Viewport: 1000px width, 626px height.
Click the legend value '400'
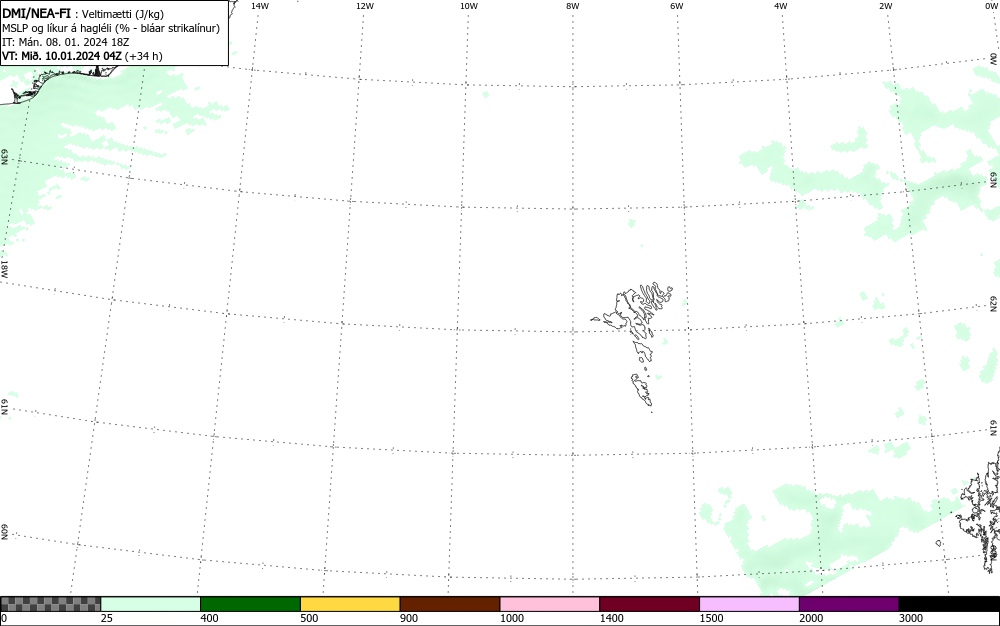(x=209, y=618)
